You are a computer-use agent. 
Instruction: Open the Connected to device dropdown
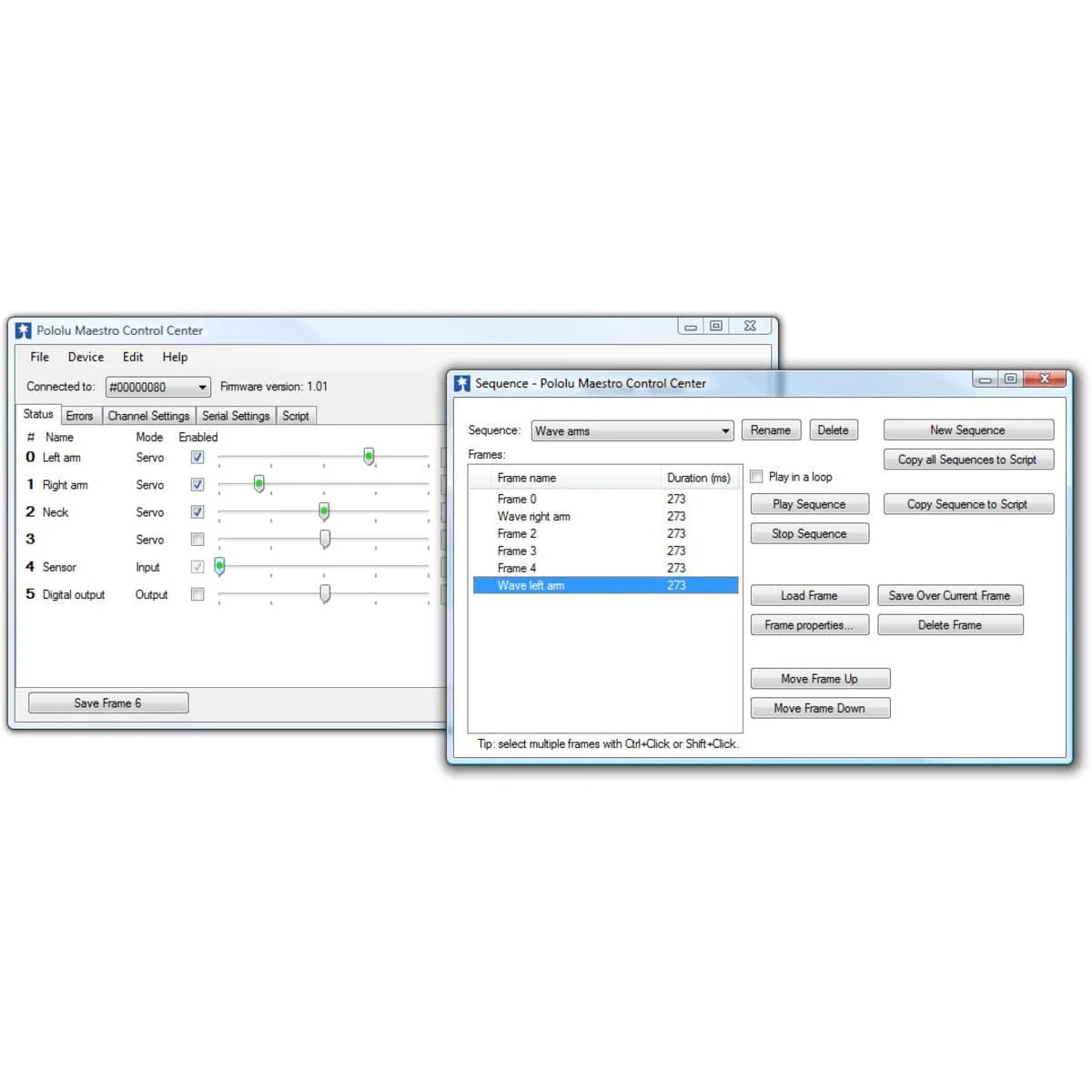(201, 388)
